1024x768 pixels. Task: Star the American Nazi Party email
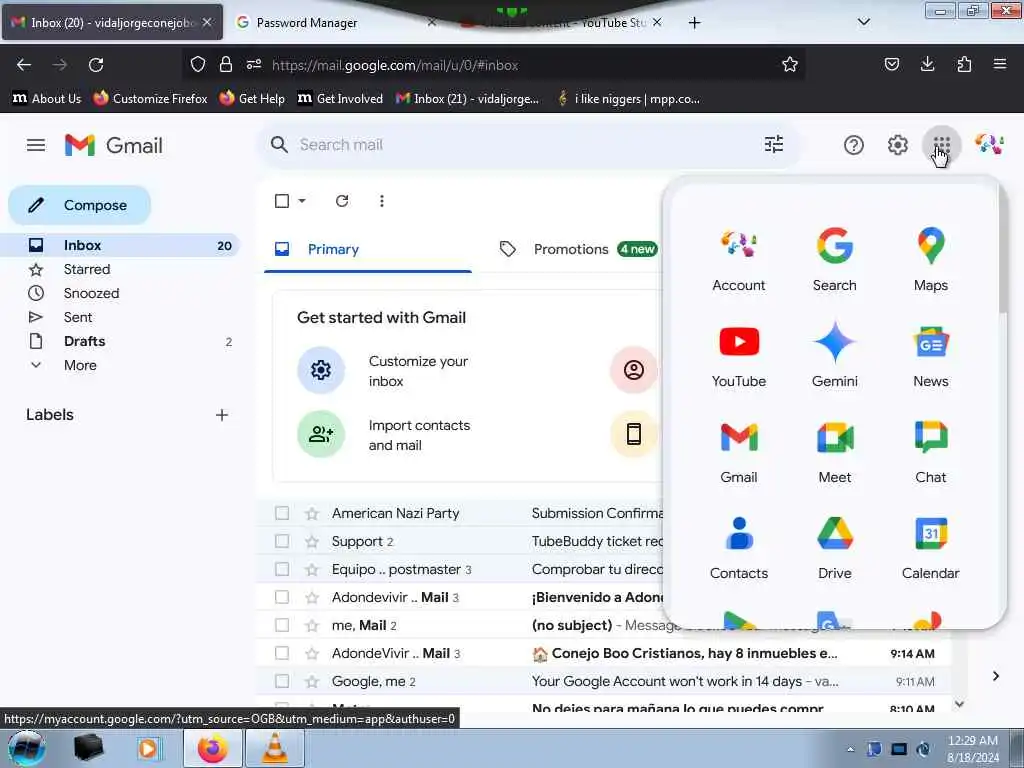pos(312,513)
